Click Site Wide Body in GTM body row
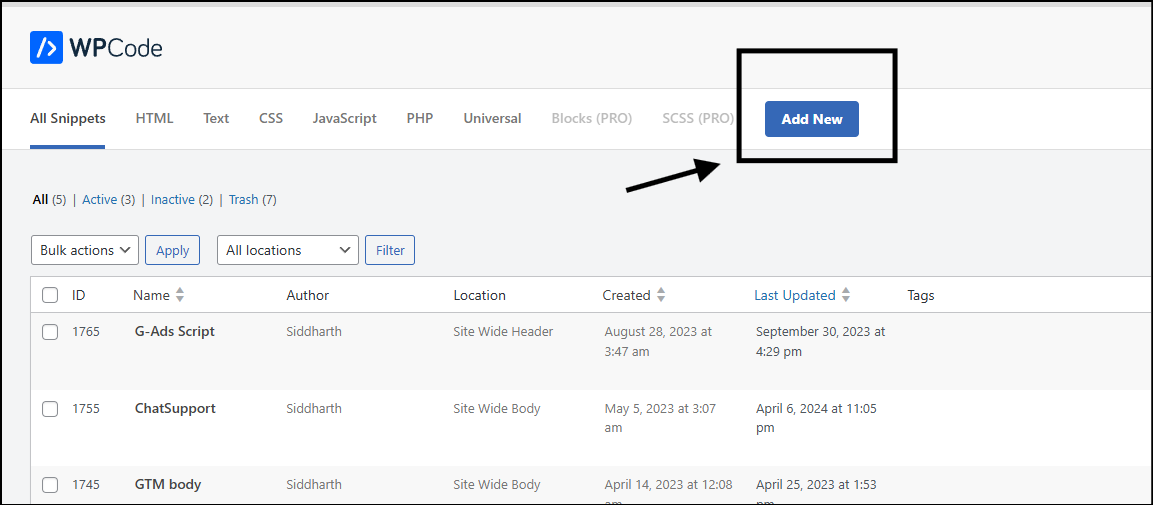Image resolution: width=1153 pixels, height=505 pixels. pyautogui.click(x=497, y=484)
